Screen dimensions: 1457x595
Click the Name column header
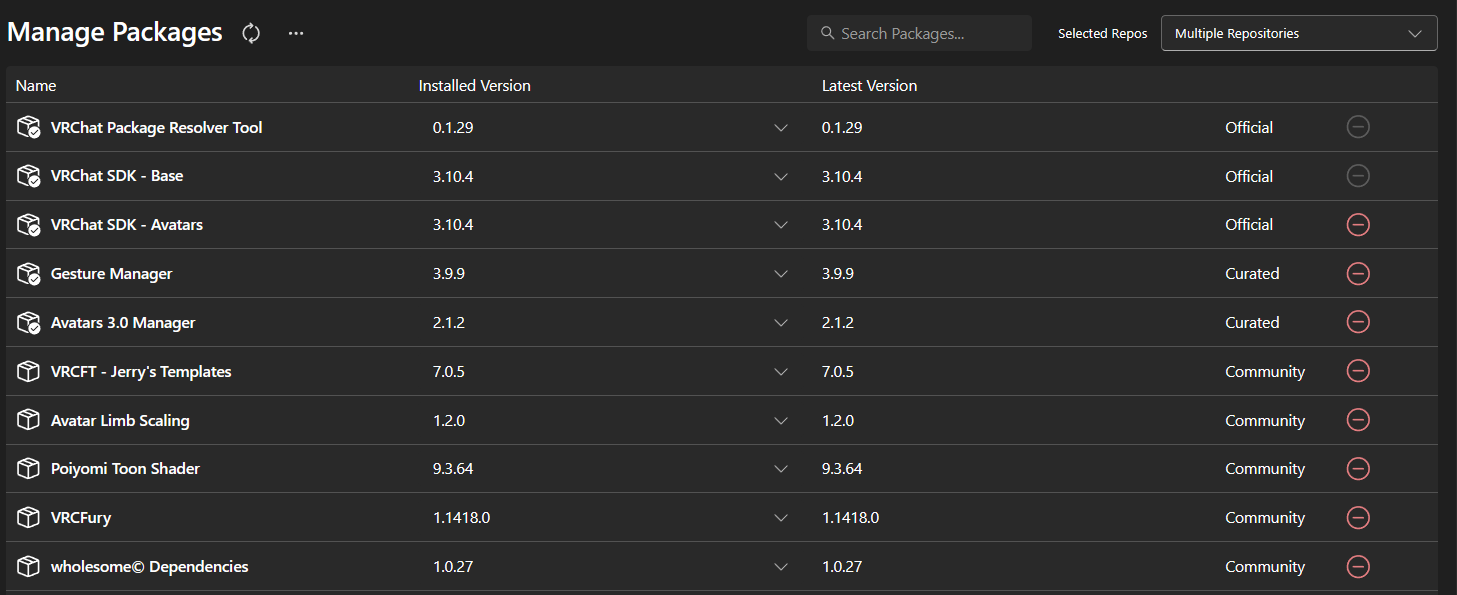coord(36,86)
